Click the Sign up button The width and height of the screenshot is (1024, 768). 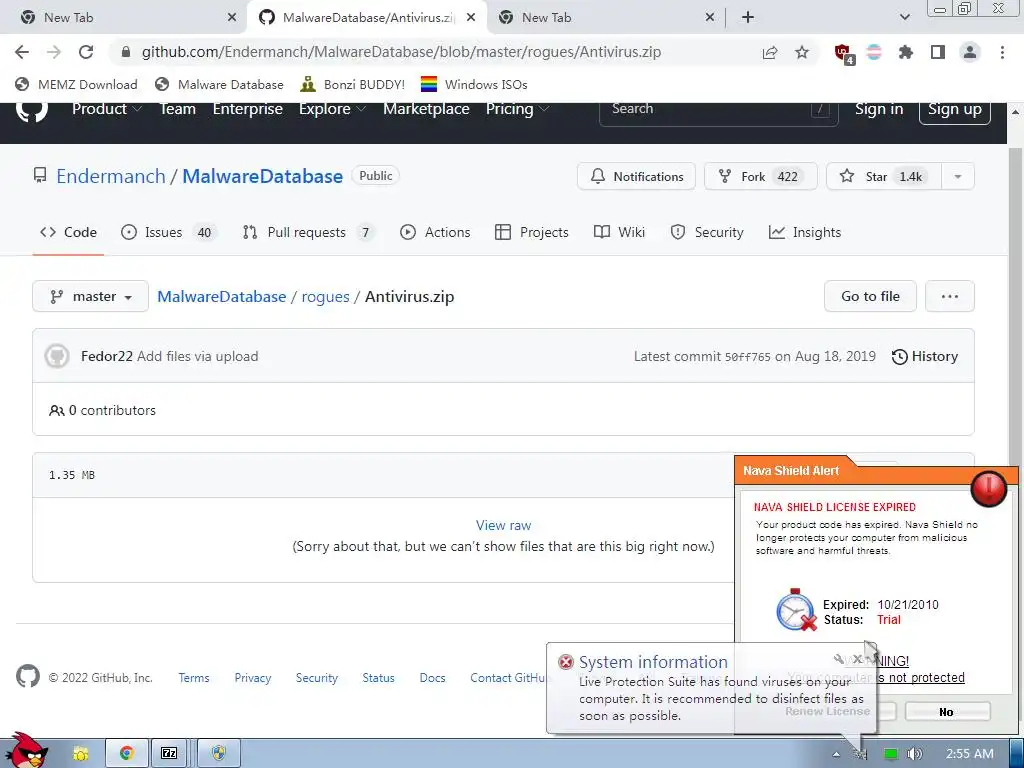pos(955,109)
